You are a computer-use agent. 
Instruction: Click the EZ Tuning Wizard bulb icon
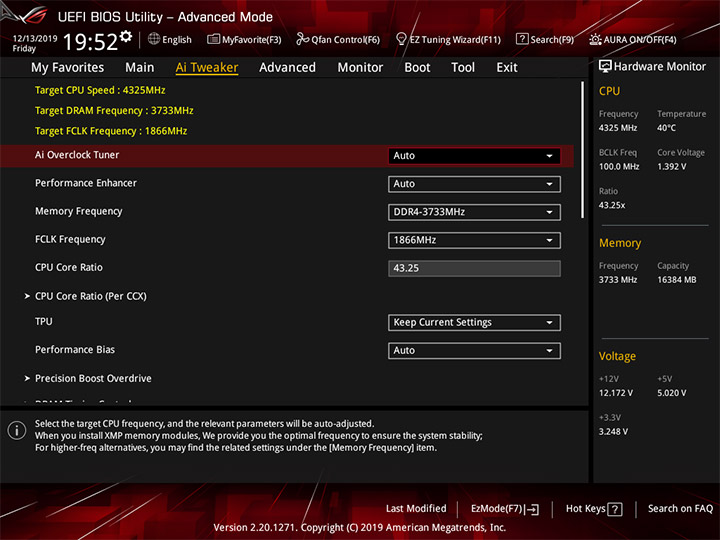[x=401, y=39]
